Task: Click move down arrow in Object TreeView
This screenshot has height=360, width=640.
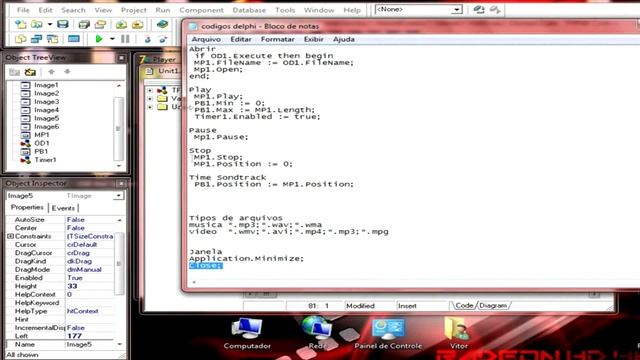Action: [67, 72]
